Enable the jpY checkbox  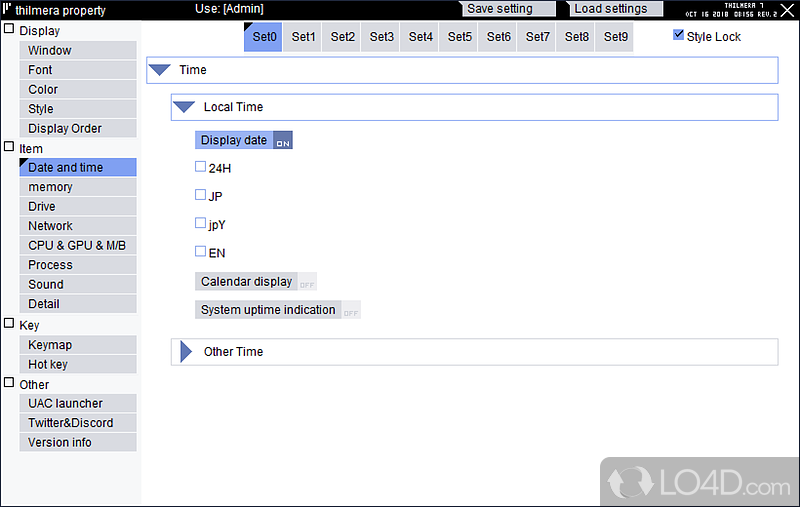coord(201,223)
